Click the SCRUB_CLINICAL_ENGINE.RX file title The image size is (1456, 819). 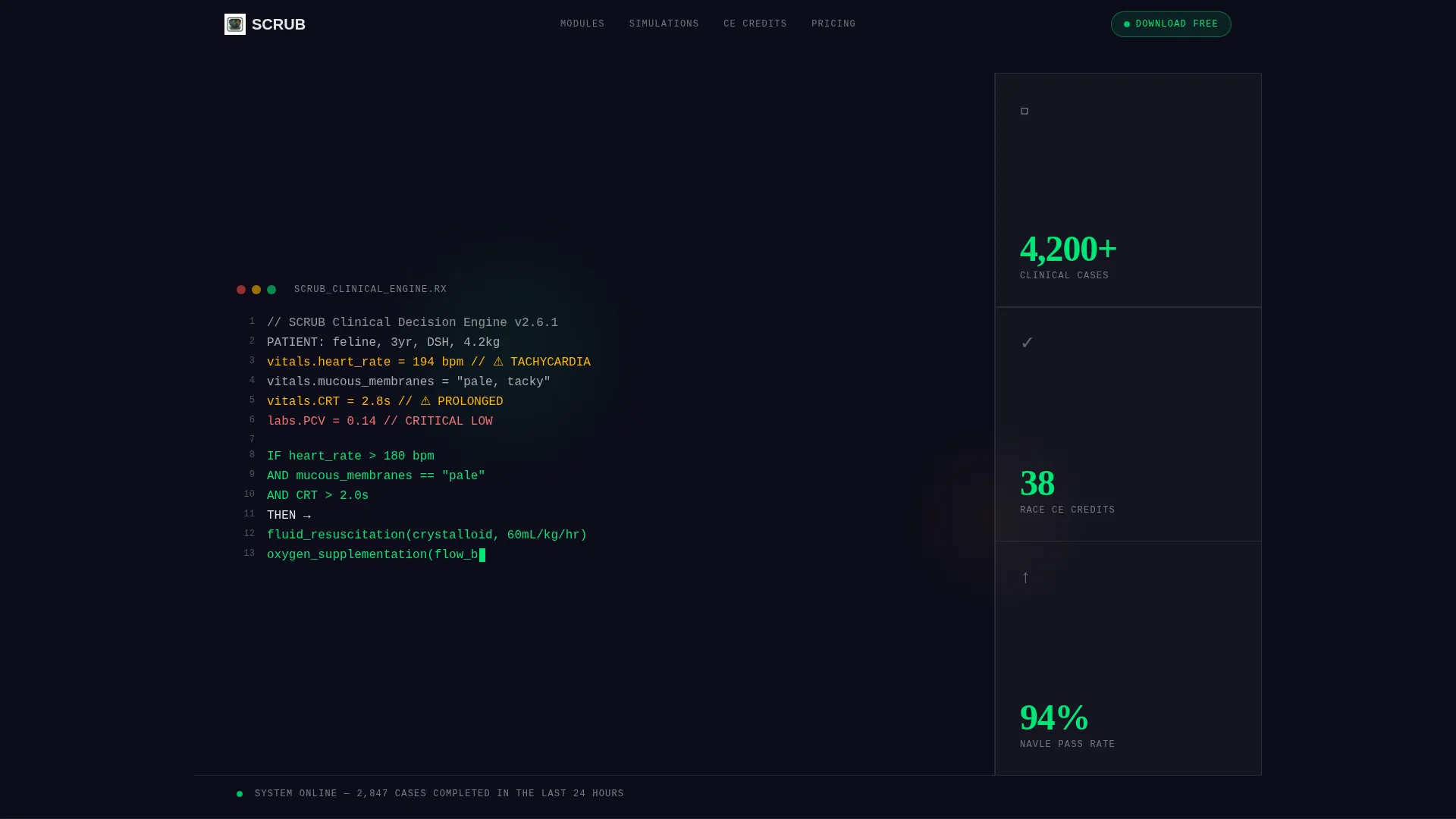click(370, 290)
